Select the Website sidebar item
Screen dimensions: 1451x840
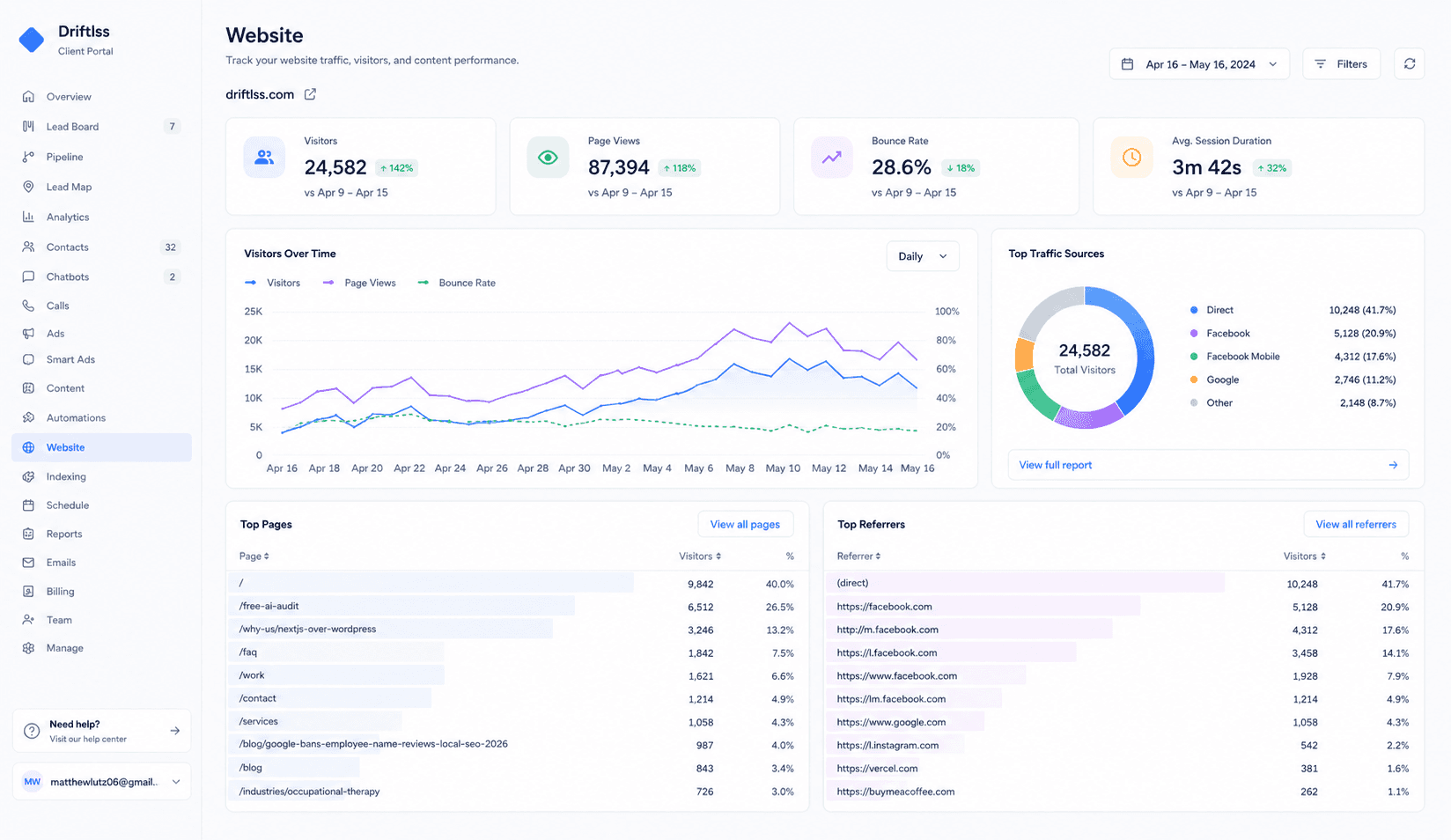(x=102, y=447)
